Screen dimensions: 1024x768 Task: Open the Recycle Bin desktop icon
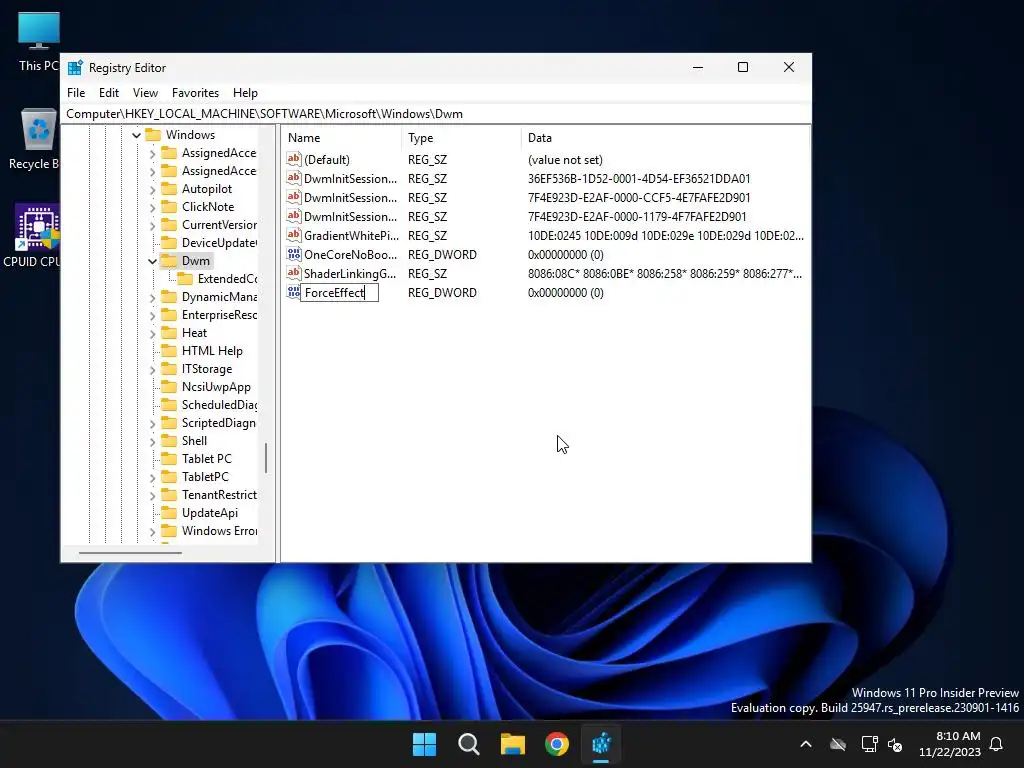37,138
